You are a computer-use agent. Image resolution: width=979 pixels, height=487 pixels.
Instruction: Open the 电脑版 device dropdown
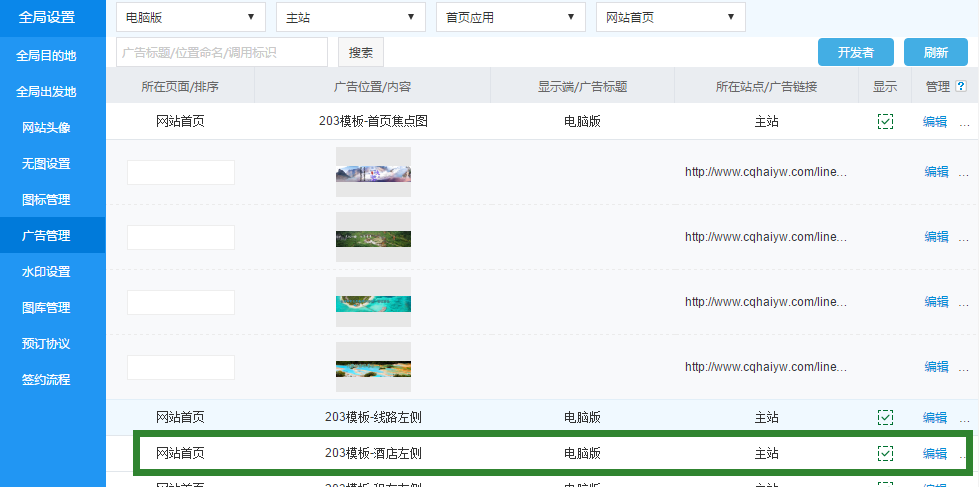190,17
